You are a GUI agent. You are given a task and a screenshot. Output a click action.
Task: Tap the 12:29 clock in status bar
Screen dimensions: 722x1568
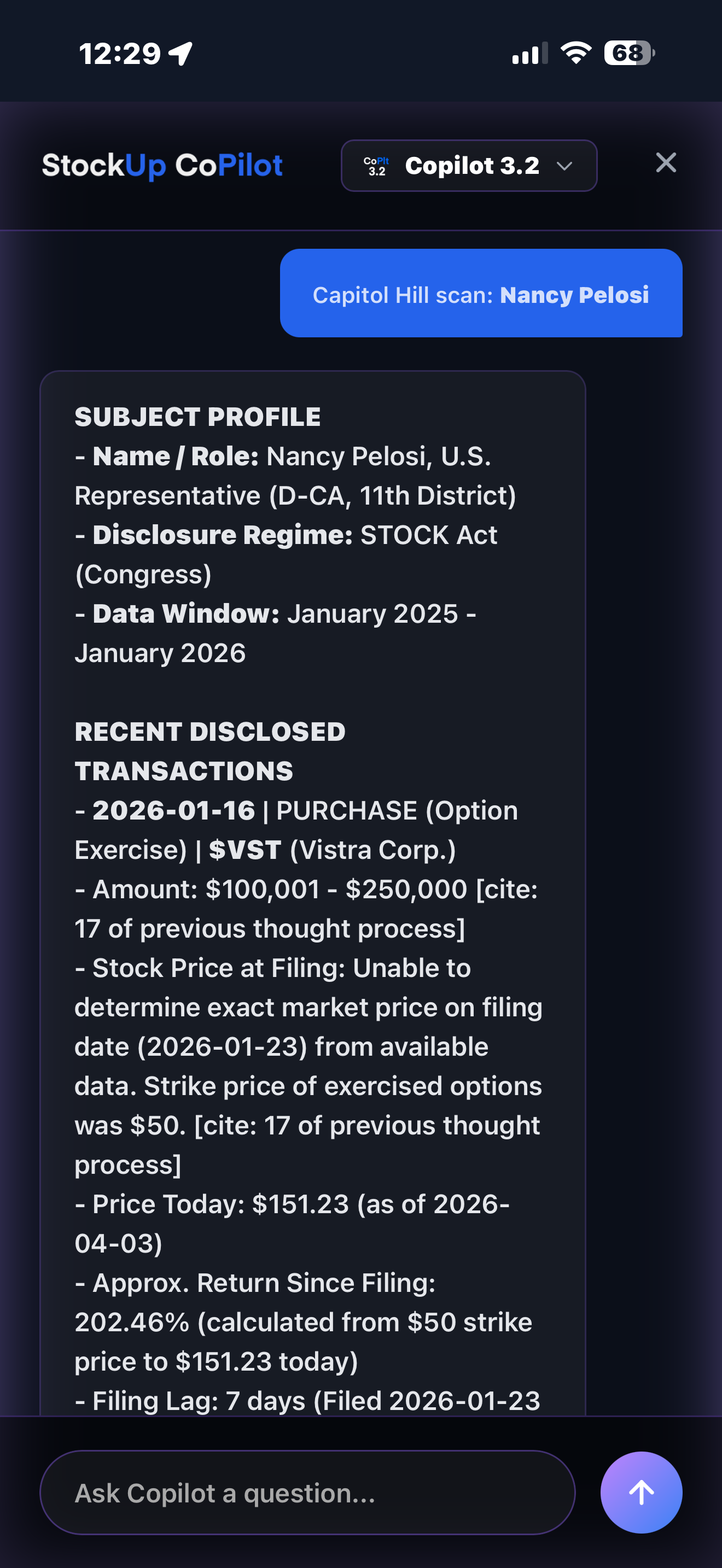pos(120,54)
